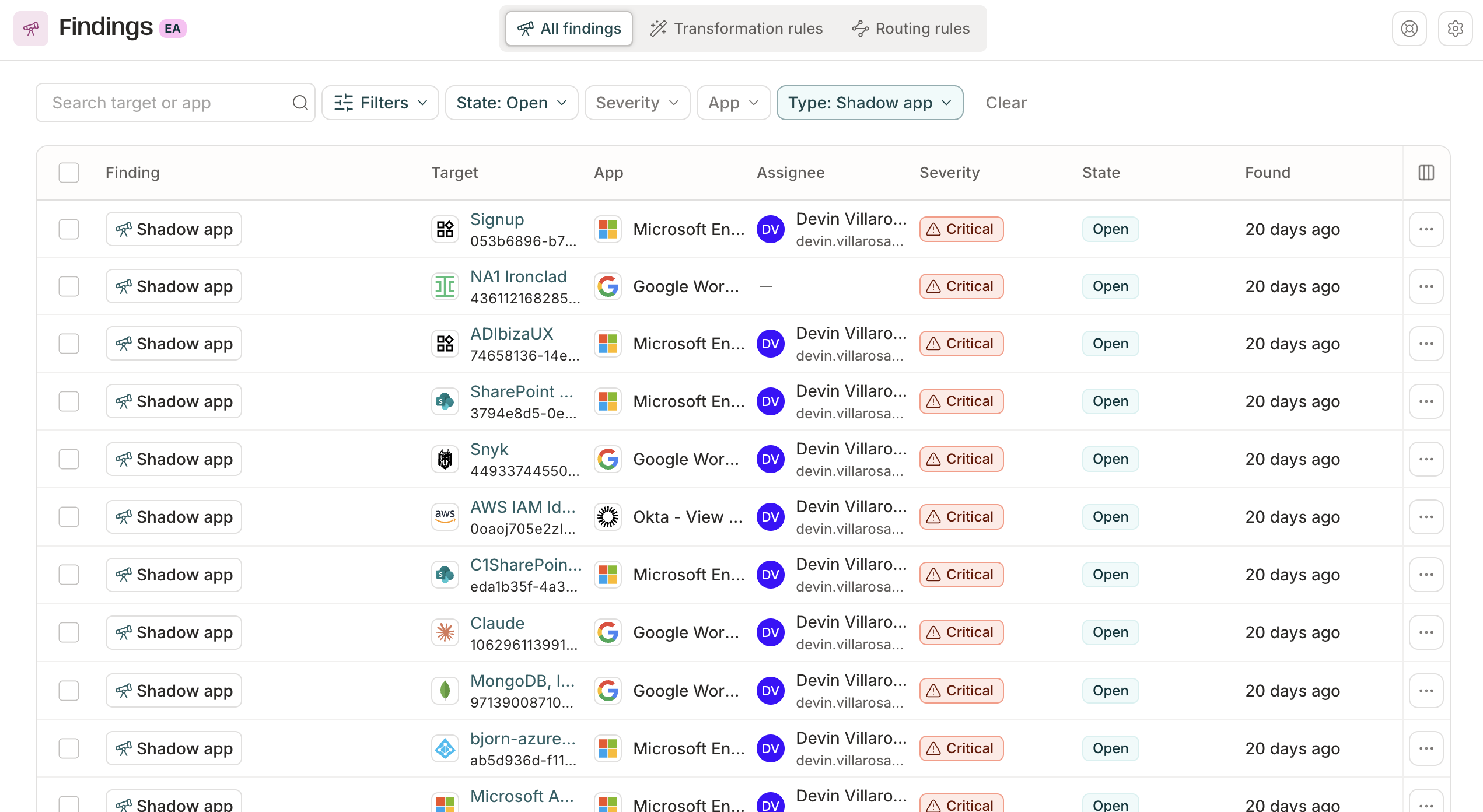Click Critical severity badge in bjorn-azure row
This screenshot has height=812, width=1483.
coord(961,748)
